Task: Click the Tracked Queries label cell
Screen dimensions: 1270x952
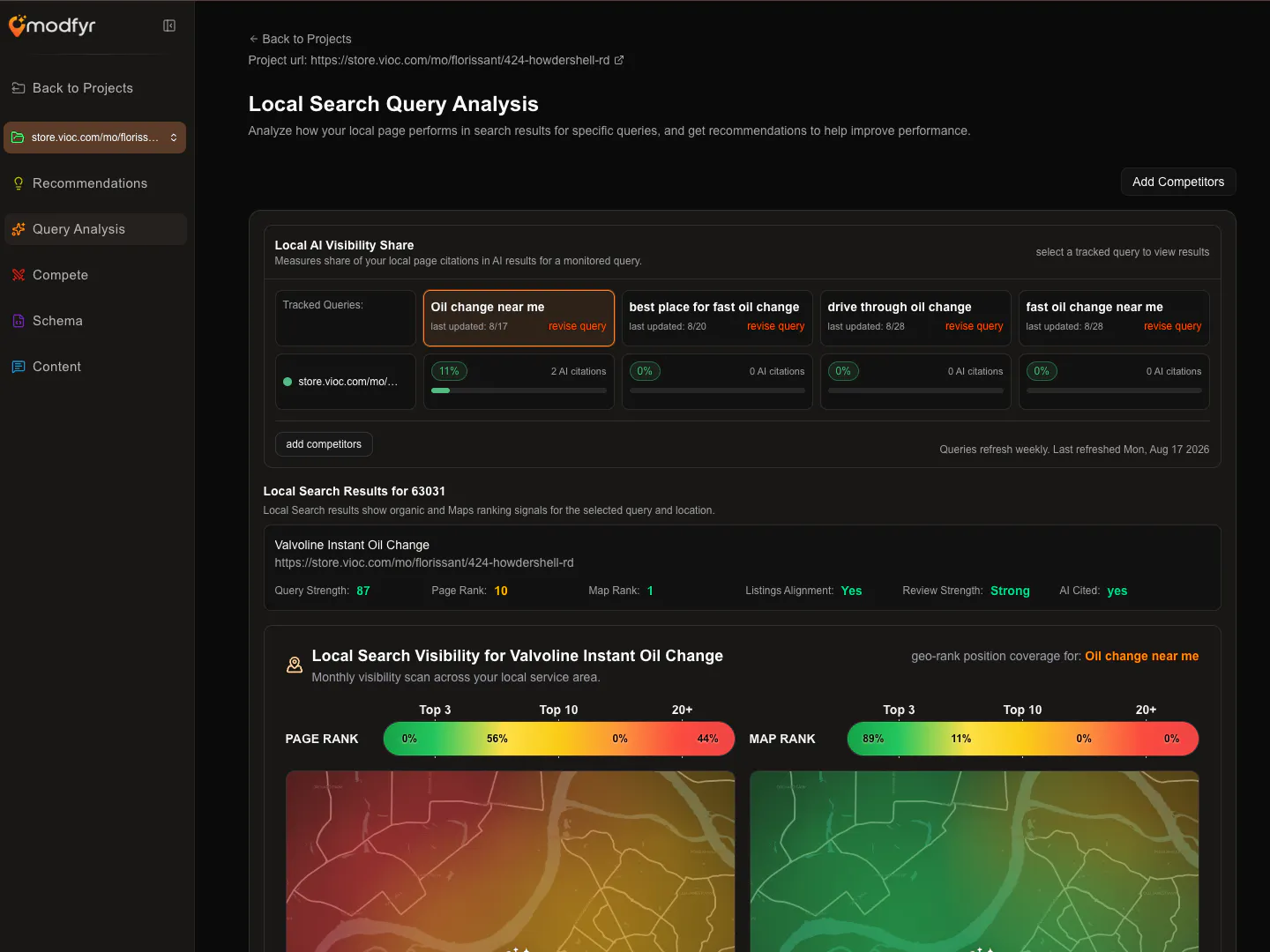Action: click(346, 318)
